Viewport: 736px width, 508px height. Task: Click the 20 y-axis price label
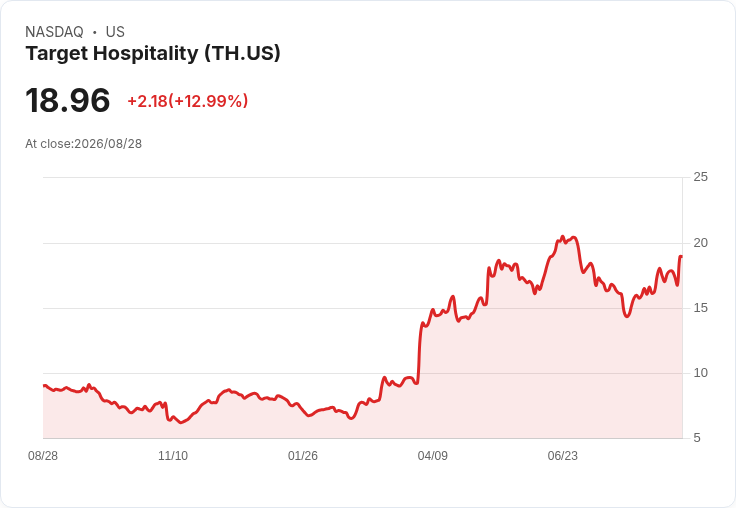click(700, 243)
